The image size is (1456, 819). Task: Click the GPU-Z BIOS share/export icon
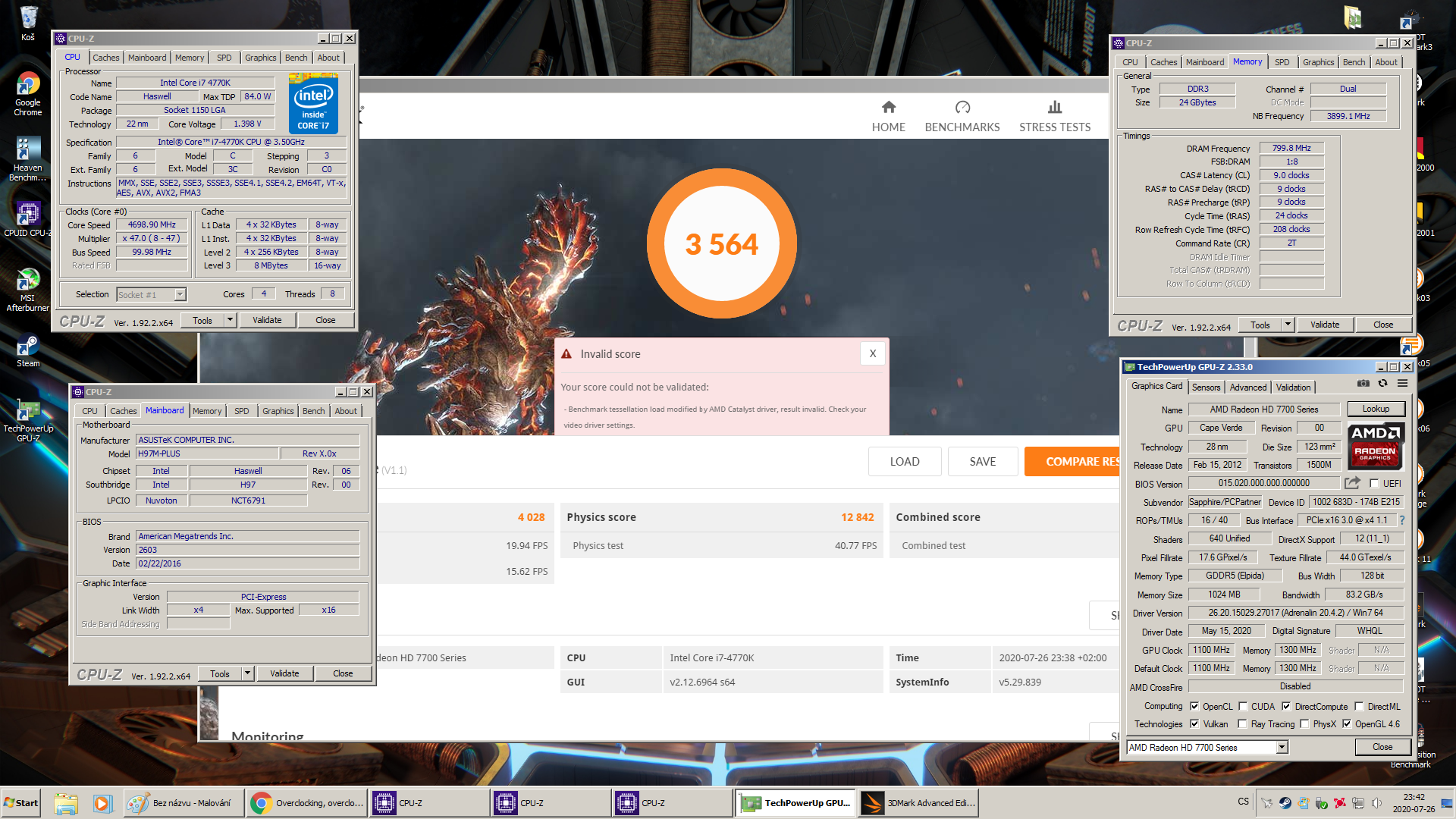click(1352, 483)
